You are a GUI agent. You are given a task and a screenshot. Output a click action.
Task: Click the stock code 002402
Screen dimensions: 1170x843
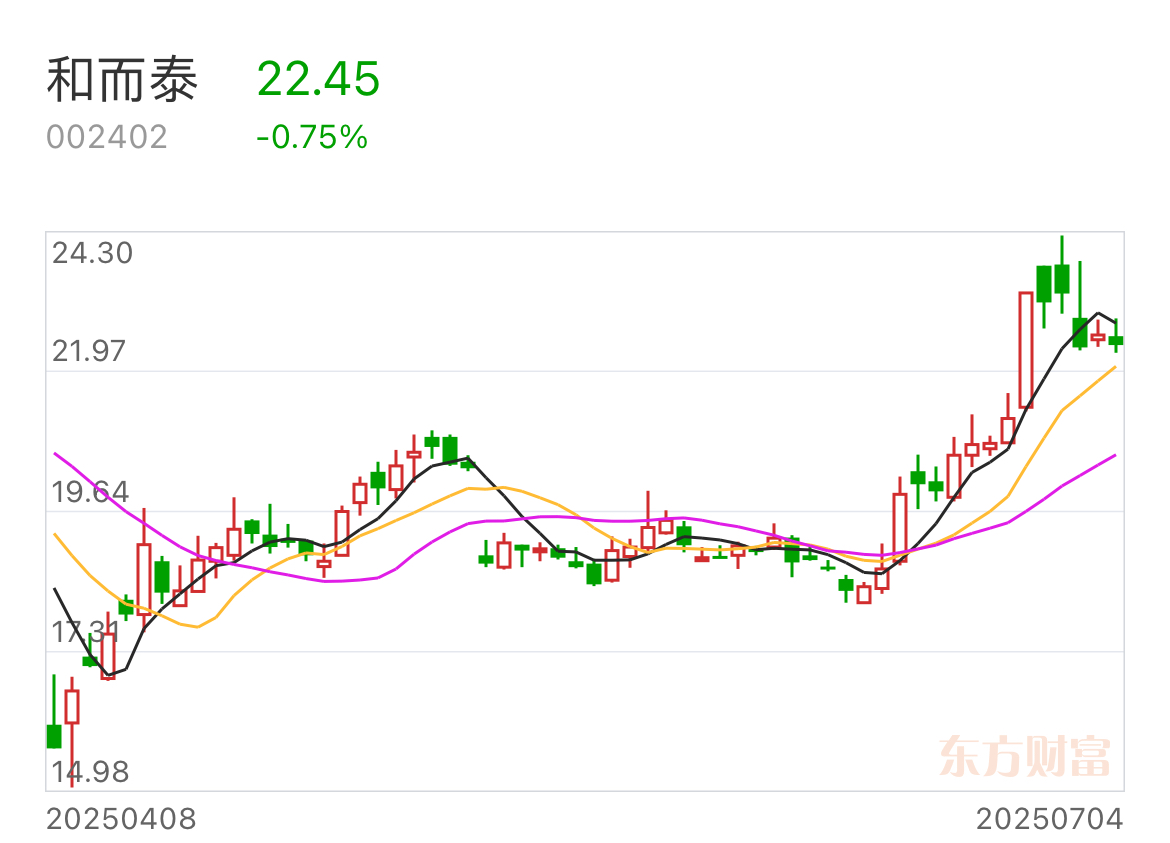(107, 137)
